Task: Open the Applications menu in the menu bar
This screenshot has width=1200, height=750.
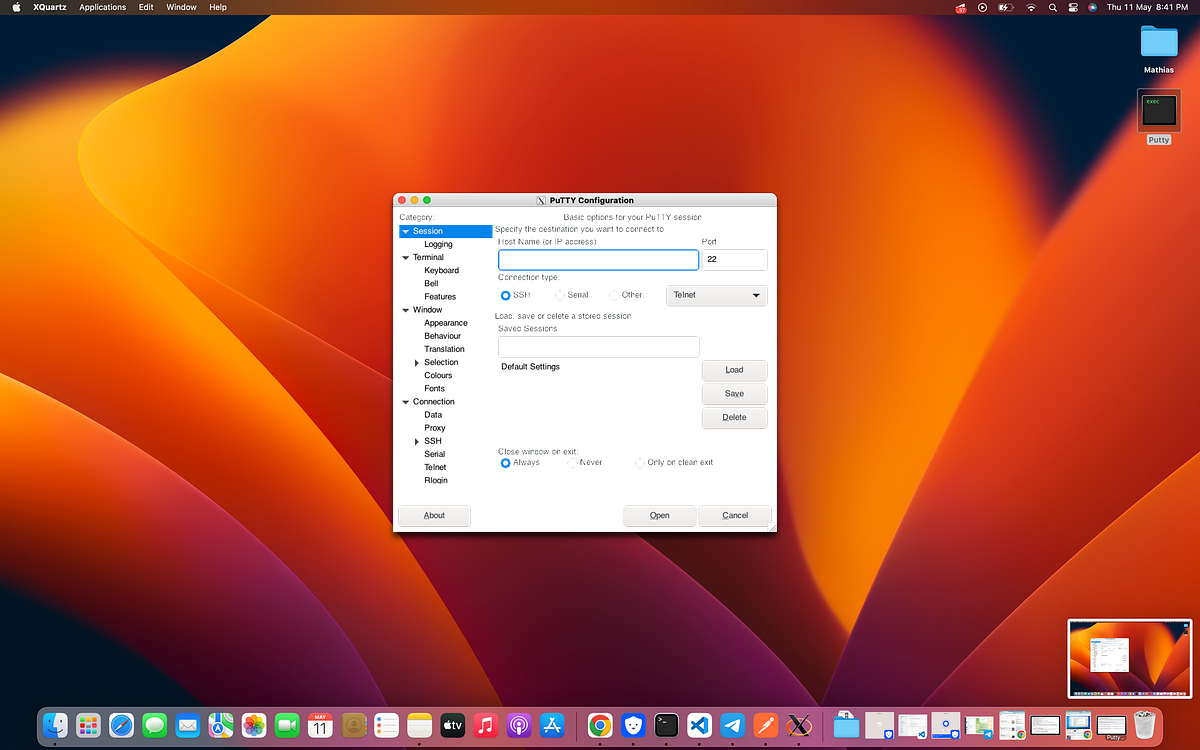Action: pos(102,7)
